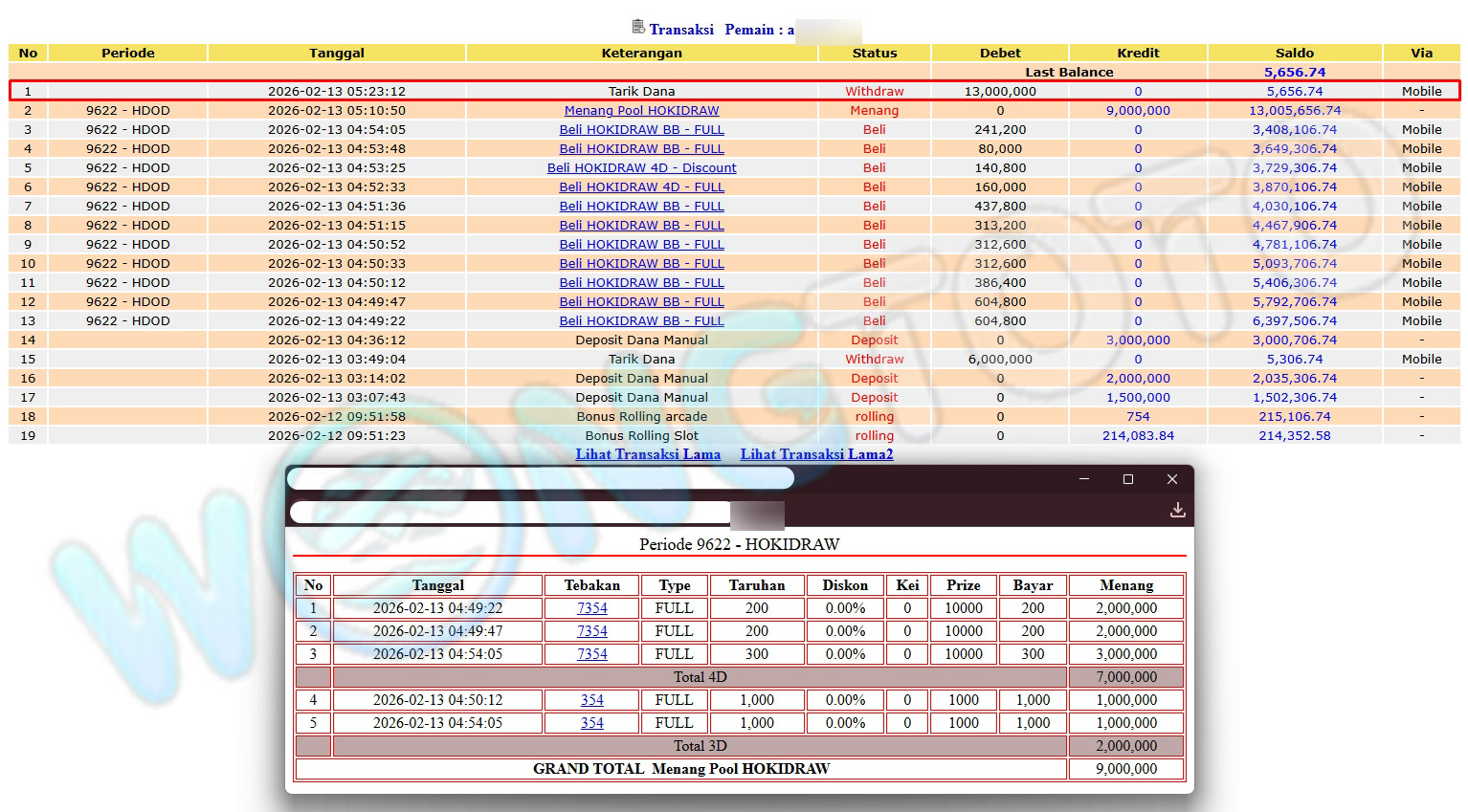
Task: Click the Keterangan column header
Action: pyautogui.click(x=641, y=54)
